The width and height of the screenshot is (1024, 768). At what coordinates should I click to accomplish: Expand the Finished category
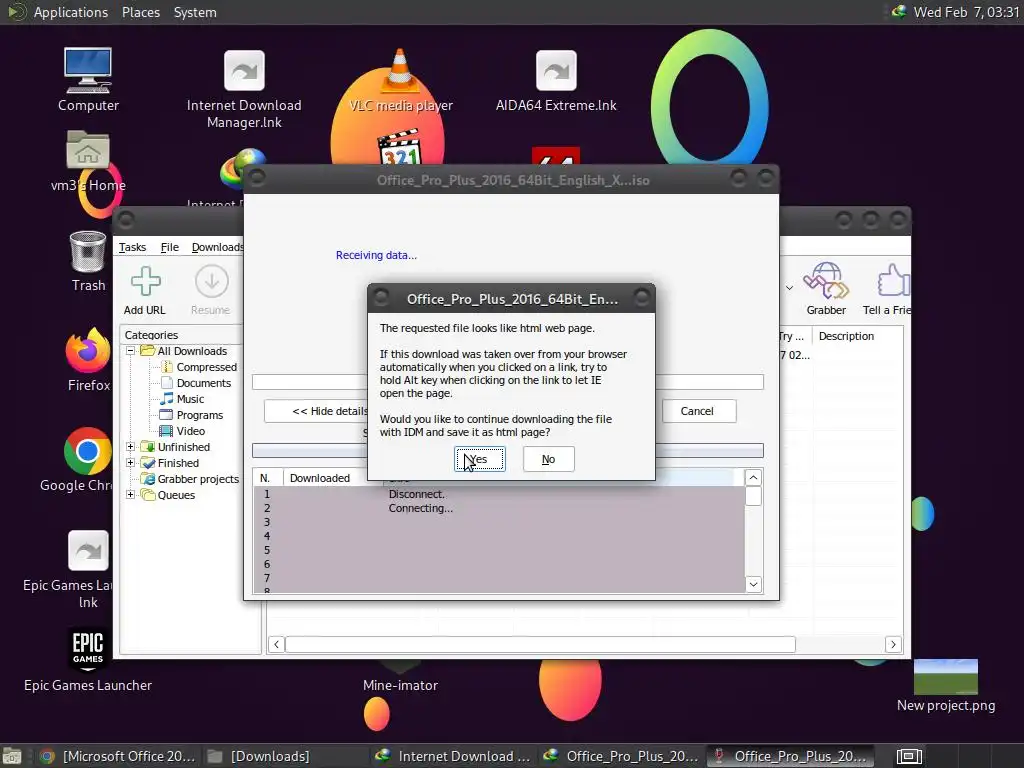[130, 462]
